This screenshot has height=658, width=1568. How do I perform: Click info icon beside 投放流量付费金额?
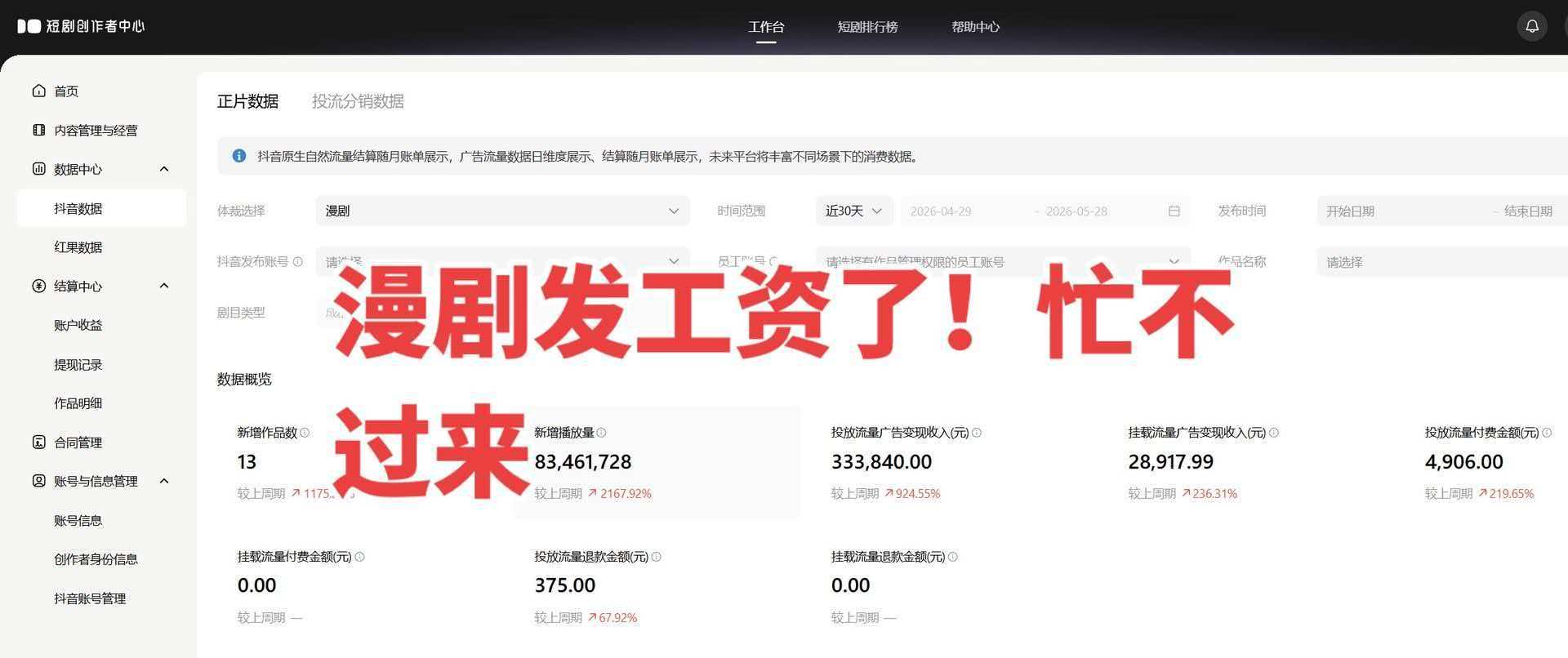1547,433
